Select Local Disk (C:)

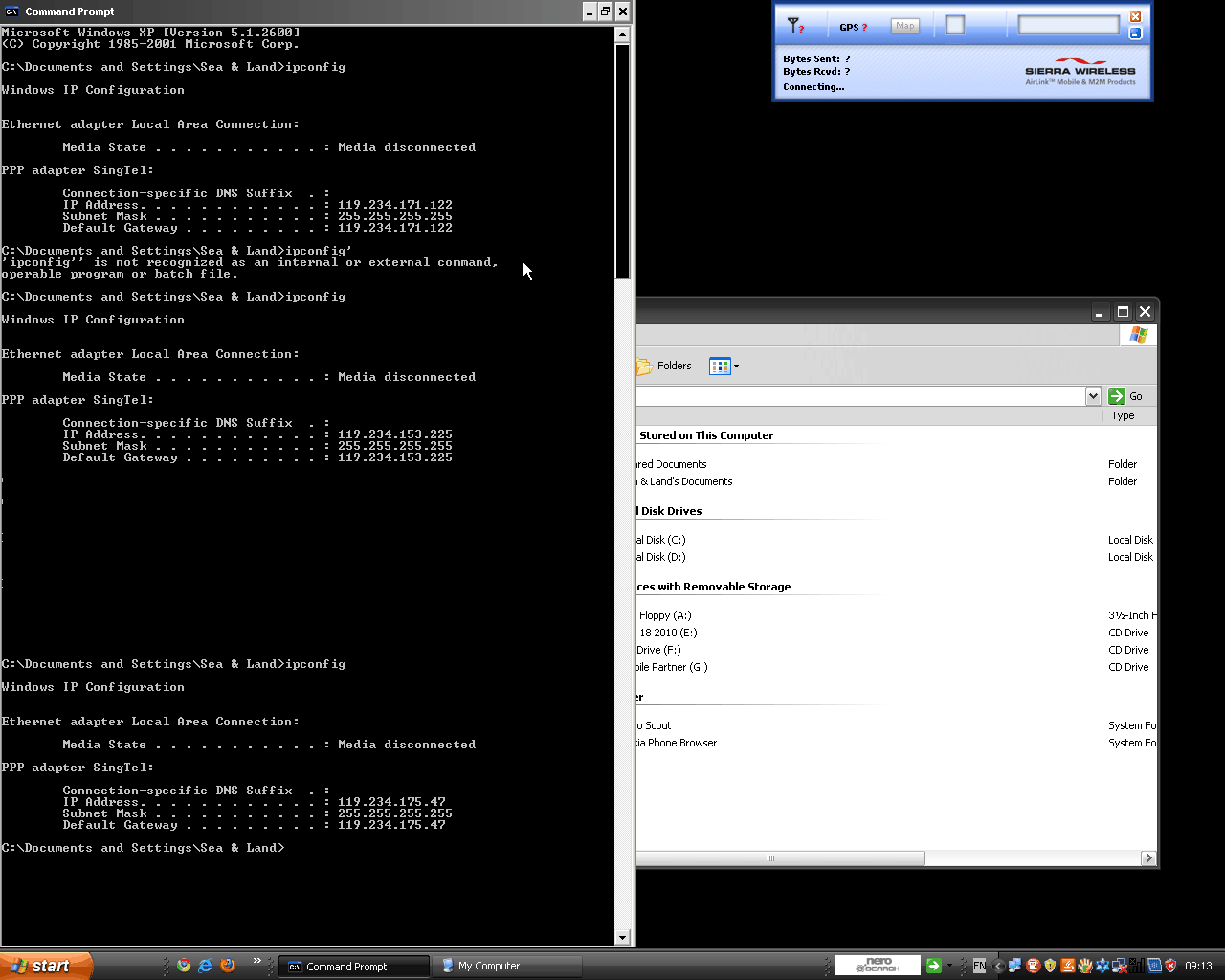click(x=661, y=540)
